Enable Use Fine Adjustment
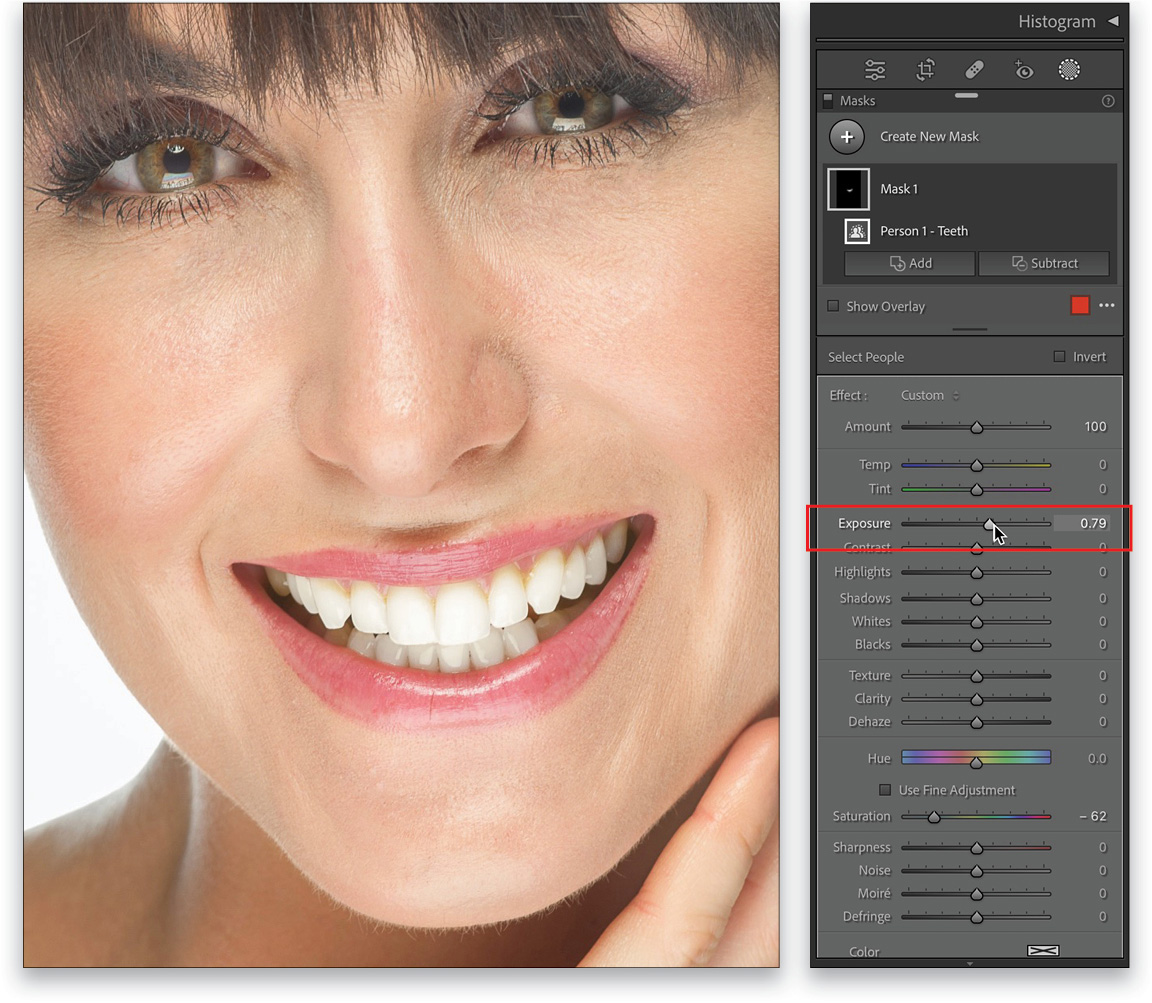The width and height of the screenshot is (1152, 1003). (885, 790)
